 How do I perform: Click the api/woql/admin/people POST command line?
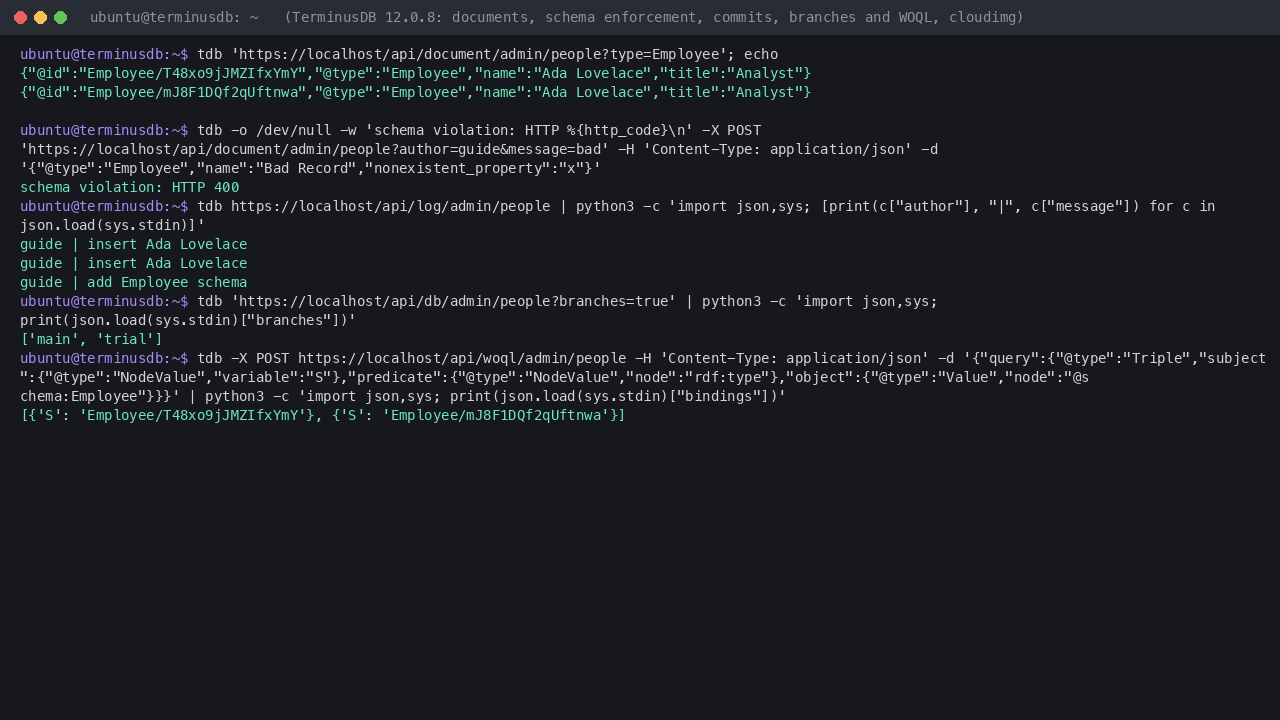(x=643, y=358)
